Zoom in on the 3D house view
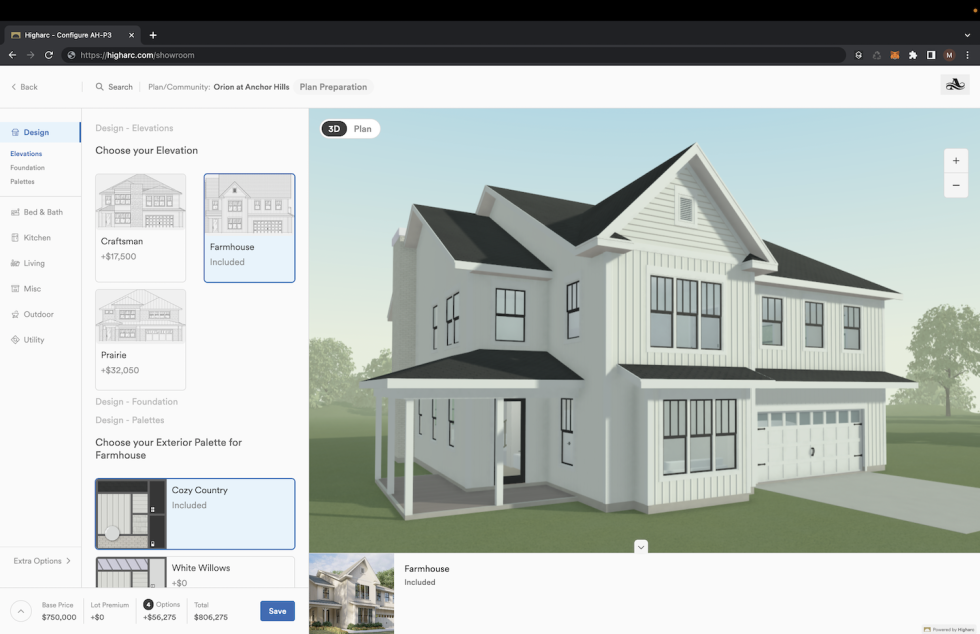The image size is (980, 634). (956, 161)
